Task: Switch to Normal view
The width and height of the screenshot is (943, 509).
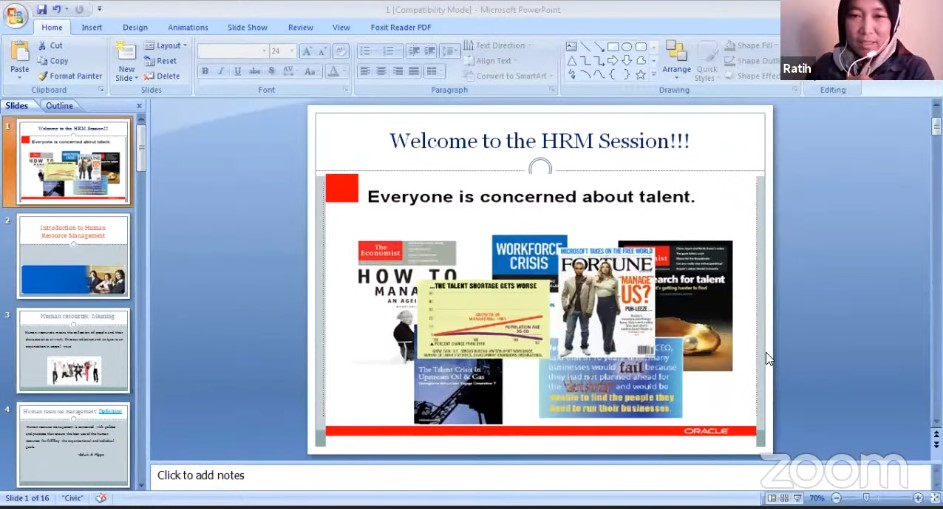Action: (772, 498)
